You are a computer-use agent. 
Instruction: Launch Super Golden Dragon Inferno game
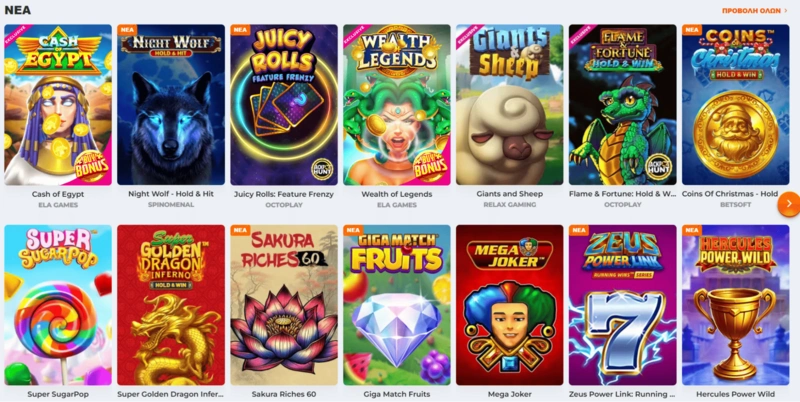(171, 305)
